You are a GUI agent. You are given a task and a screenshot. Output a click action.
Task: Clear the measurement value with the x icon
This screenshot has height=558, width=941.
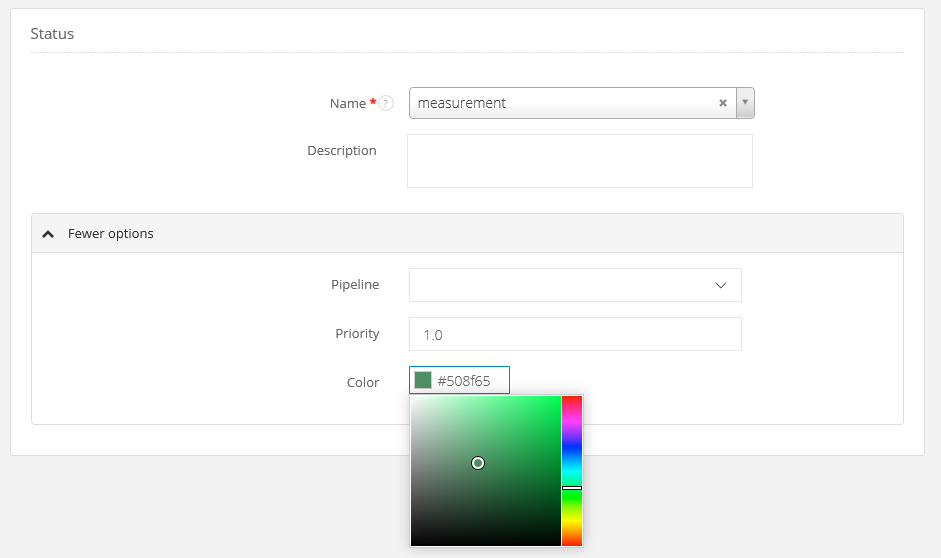pos(723,103)
